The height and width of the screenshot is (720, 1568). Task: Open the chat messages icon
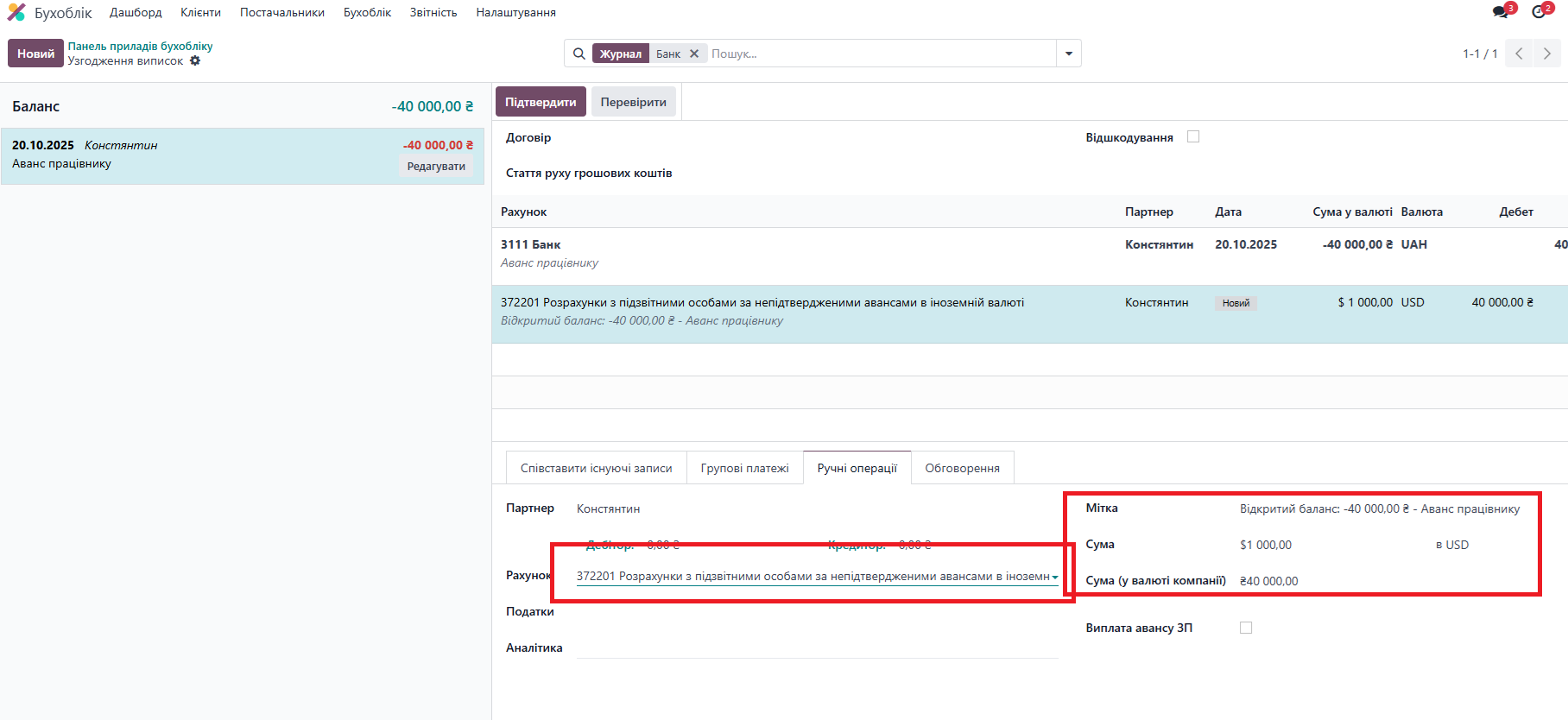pos(1501,12)
